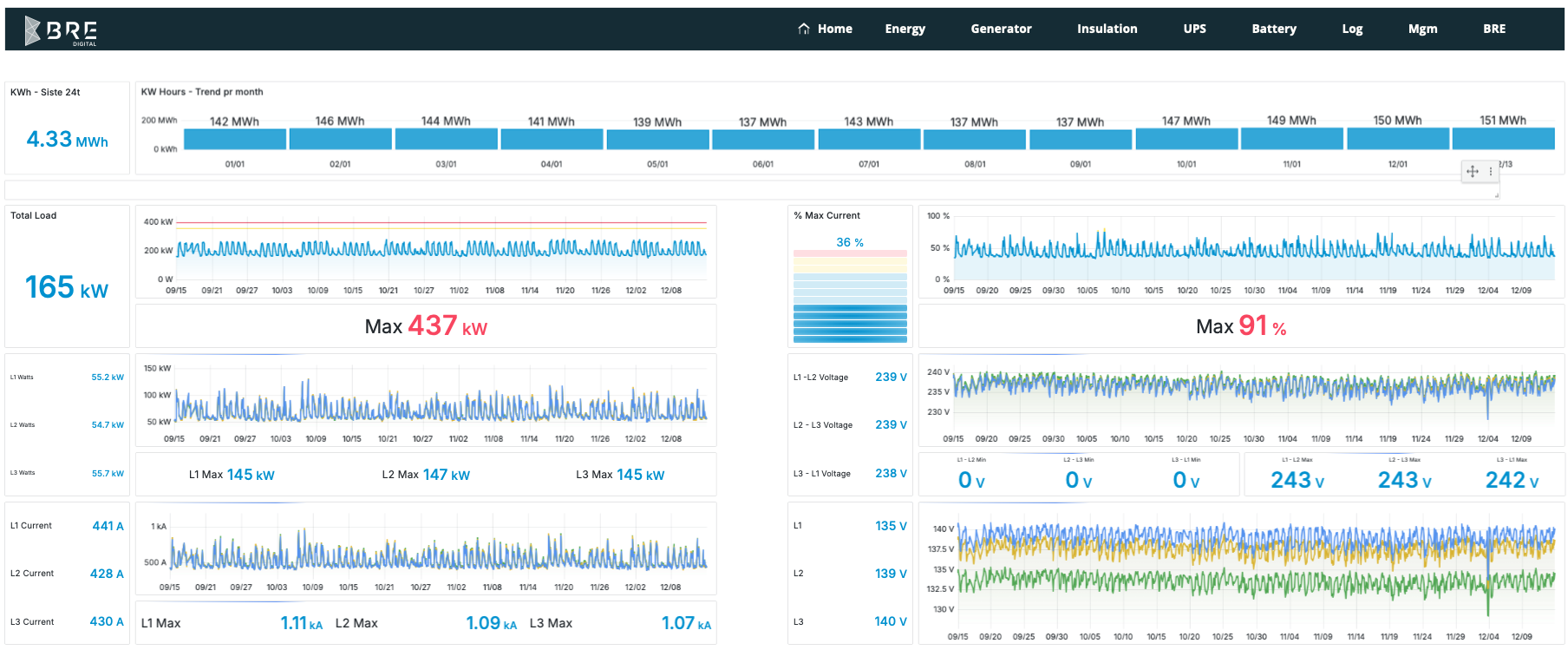Click the 139 MWh bar for 05/01
The height and width of the screenshot is (650, 1568).
(657, 139)
